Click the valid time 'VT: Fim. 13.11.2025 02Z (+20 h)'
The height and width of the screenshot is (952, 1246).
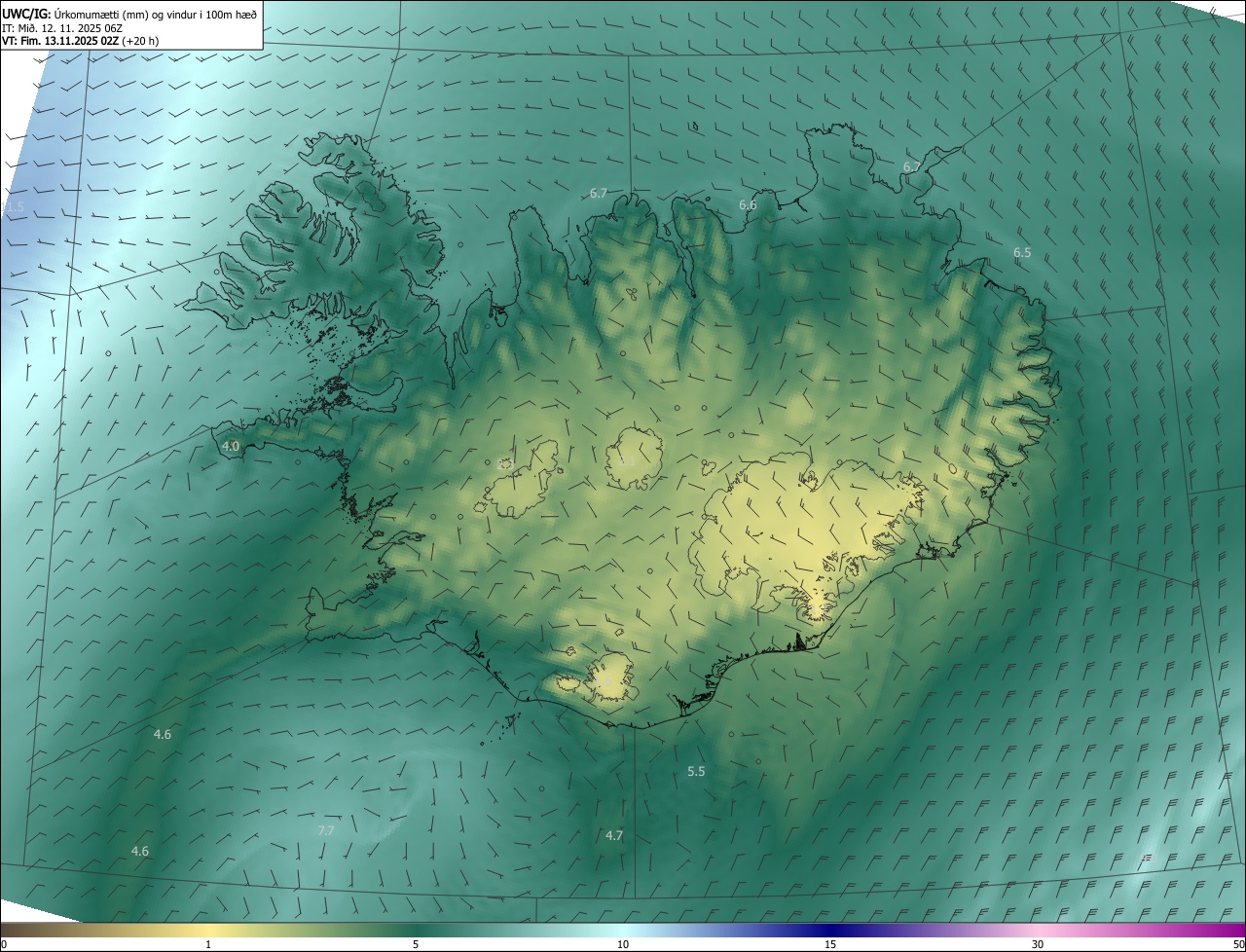click(x=80, y=41)
